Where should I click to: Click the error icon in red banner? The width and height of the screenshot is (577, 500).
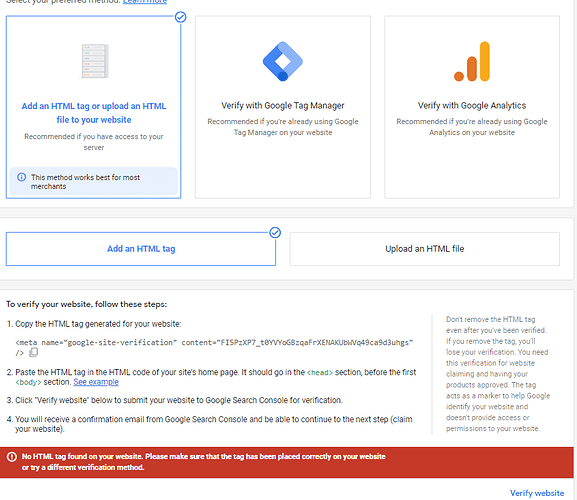pos(12,457)
